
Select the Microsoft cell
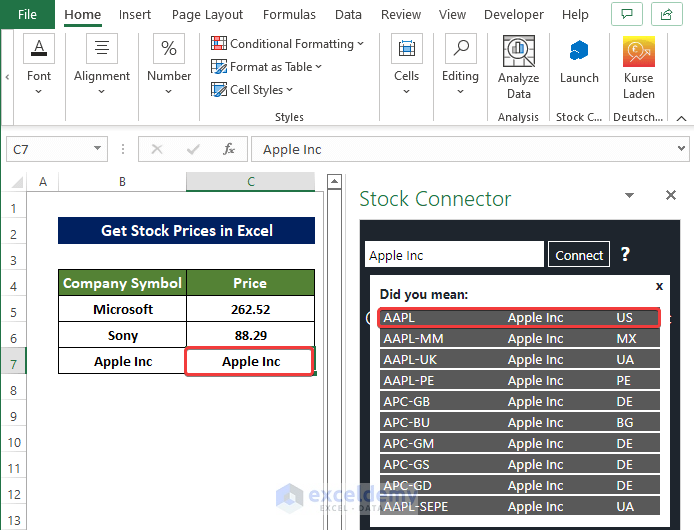point(123,309)
